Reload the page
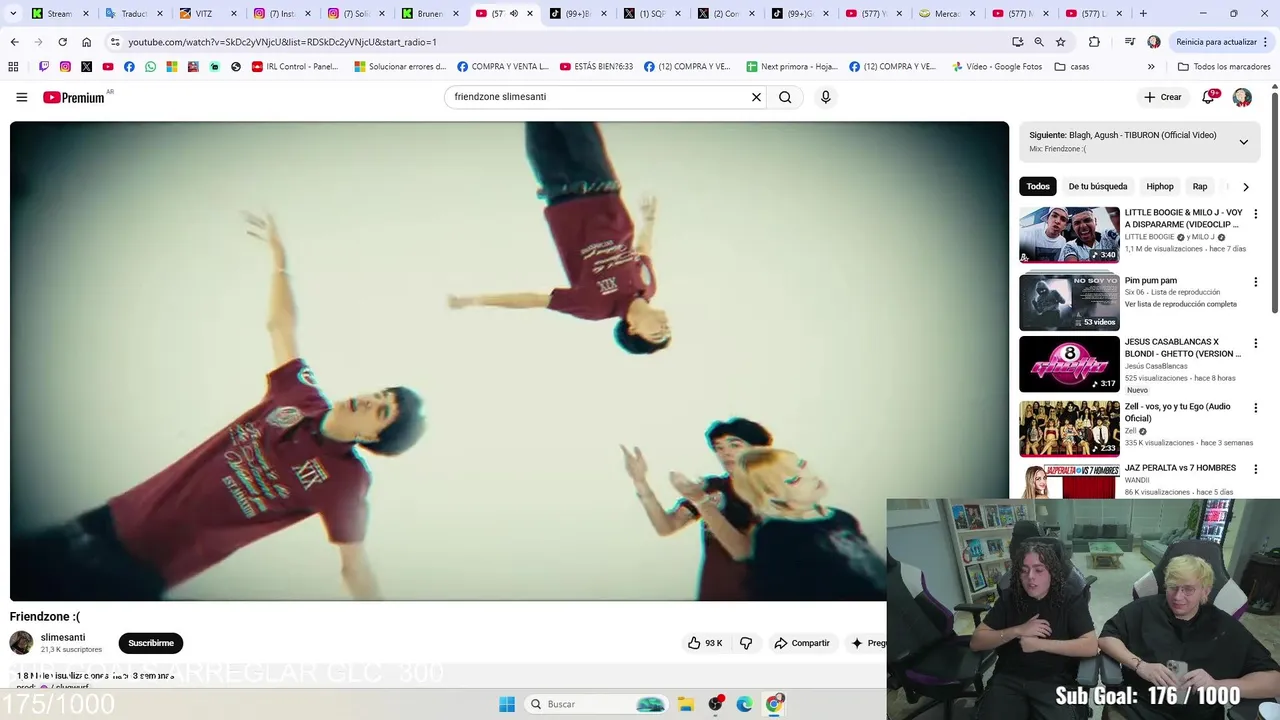The height and width of the screenshot is (720, 1280). [62, 42]
